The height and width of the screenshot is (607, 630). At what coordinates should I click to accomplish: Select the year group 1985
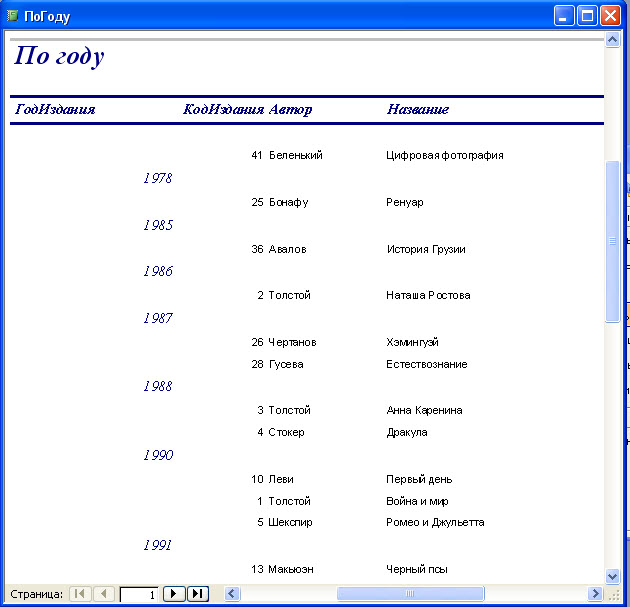point(158,225)
